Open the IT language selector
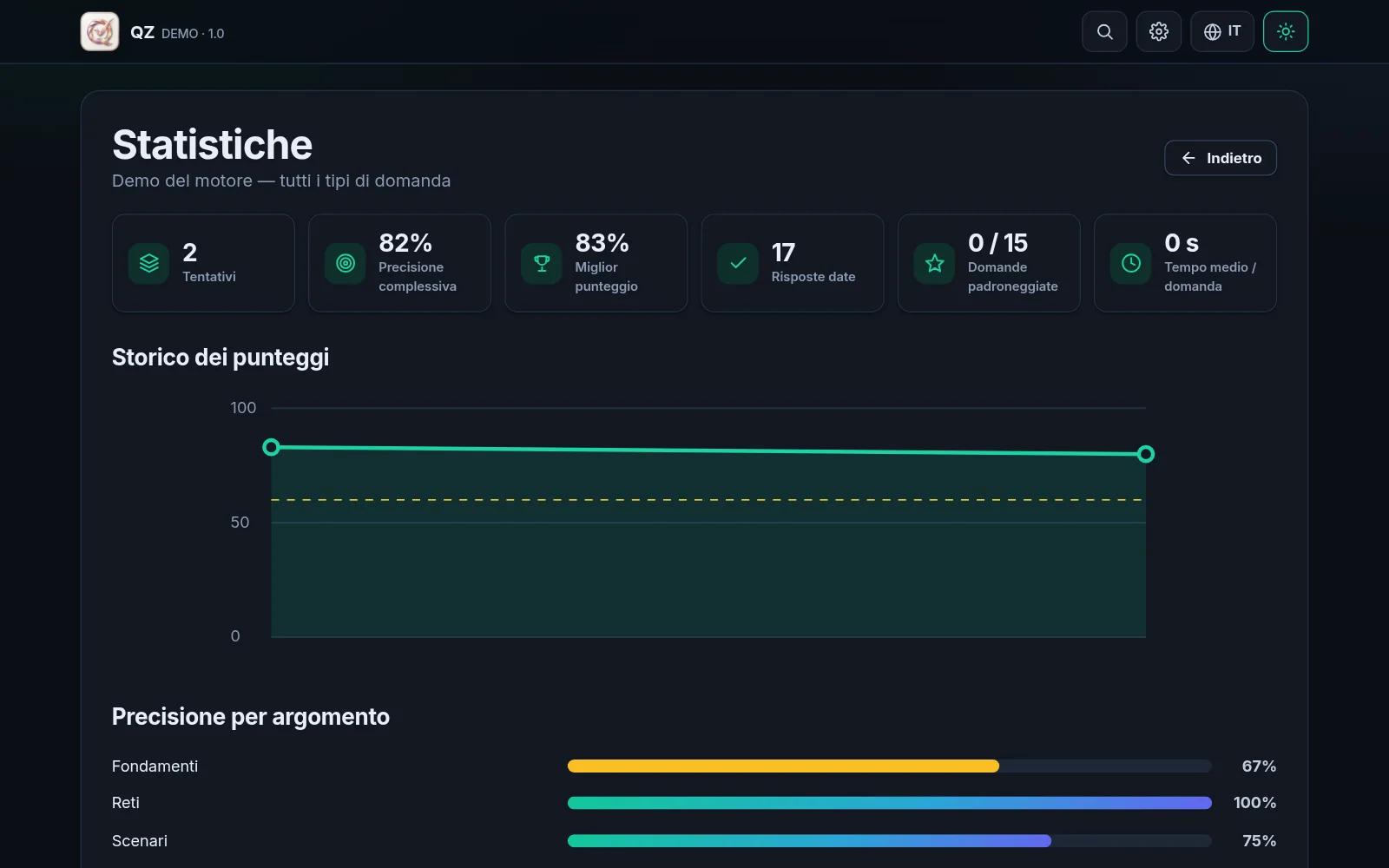The width and height of the screenshot is (1389, 868). (x=1222, y=32)
